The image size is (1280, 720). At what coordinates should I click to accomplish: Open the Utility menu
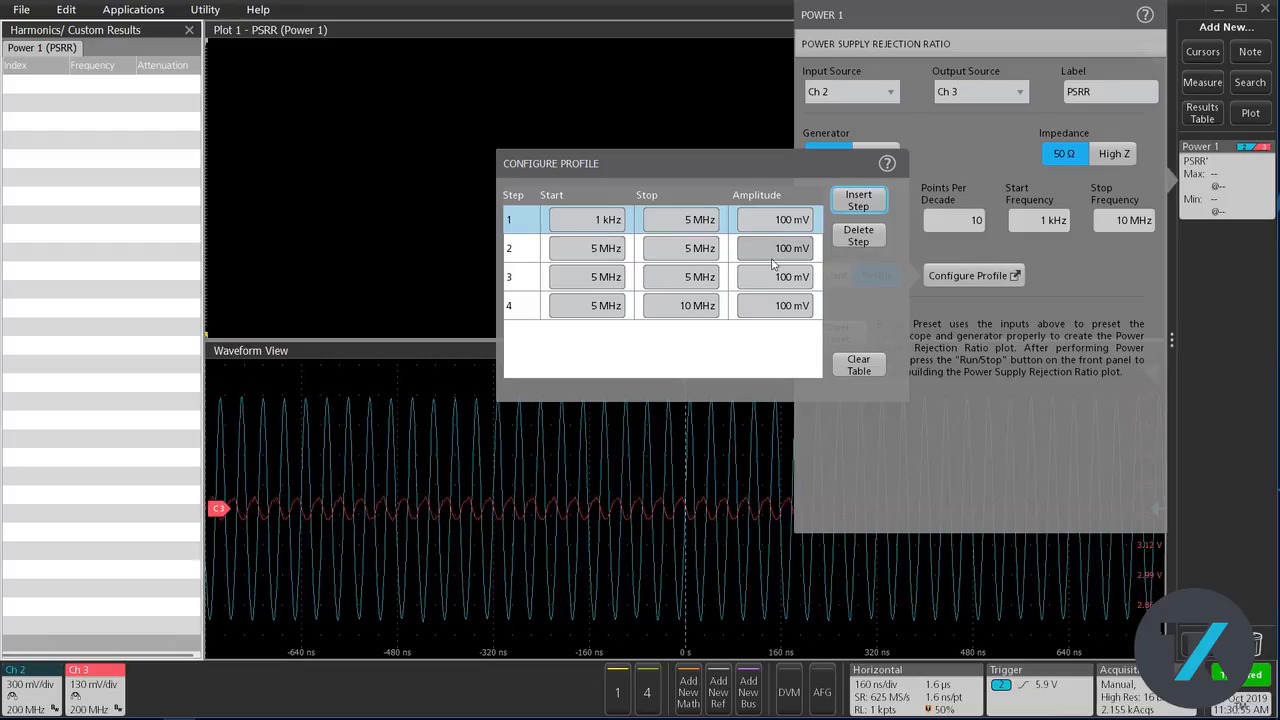pos(204,9)
